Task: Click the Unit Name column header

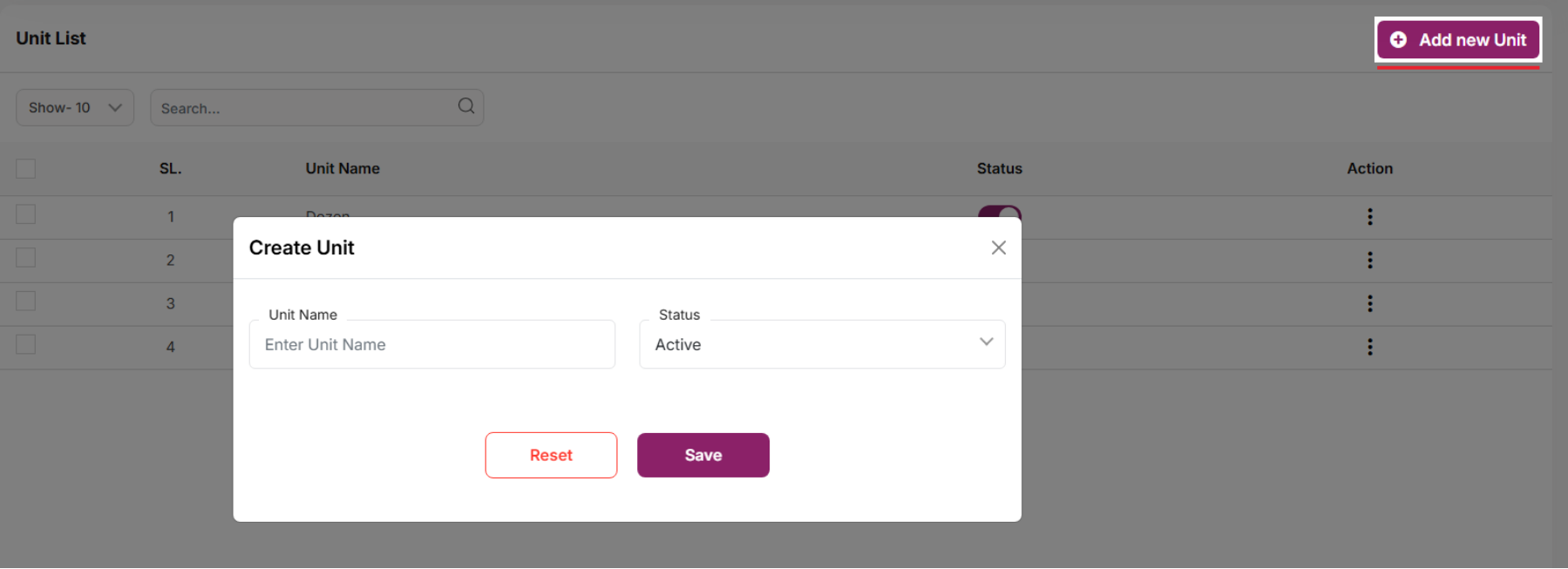Action: point(343,169)
